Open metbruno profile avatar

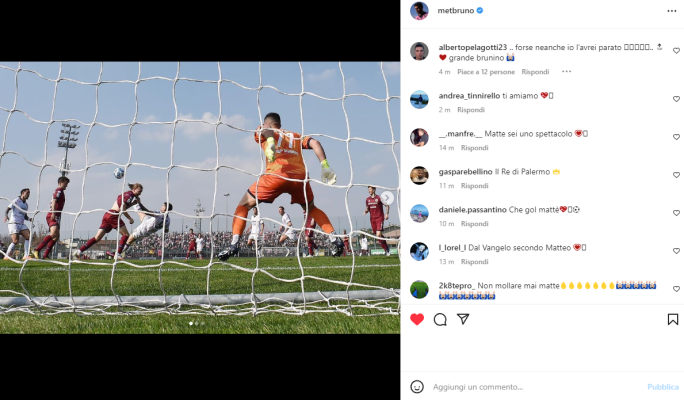pos(419,11)
